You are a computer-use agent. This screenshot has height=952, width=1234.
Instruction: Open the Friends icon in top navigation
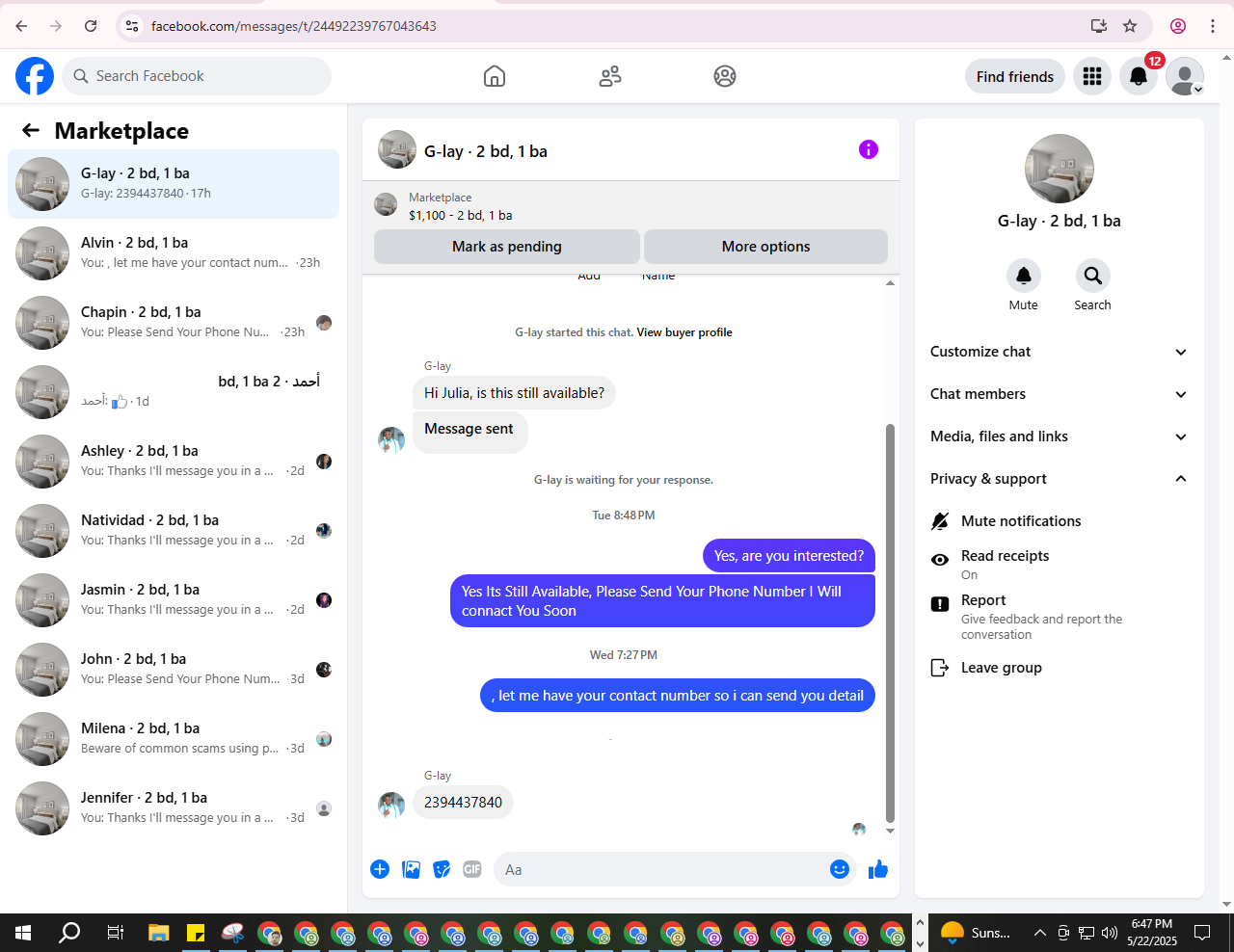click(610, 76)
